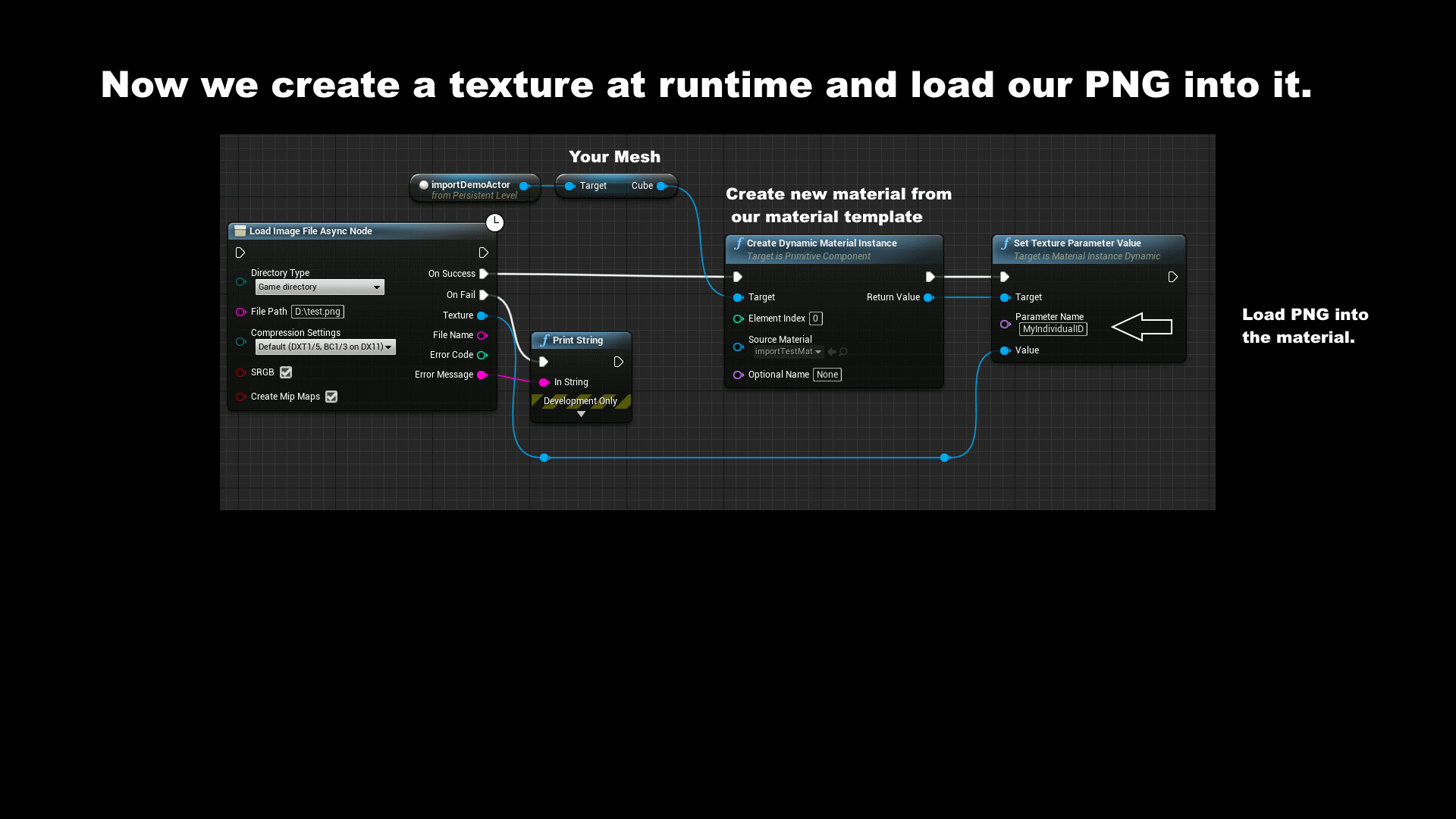Click browse-to-asset magnifier beside importTestMat
This screenshot has height=819, width=1456.
(x=843, y=352)
